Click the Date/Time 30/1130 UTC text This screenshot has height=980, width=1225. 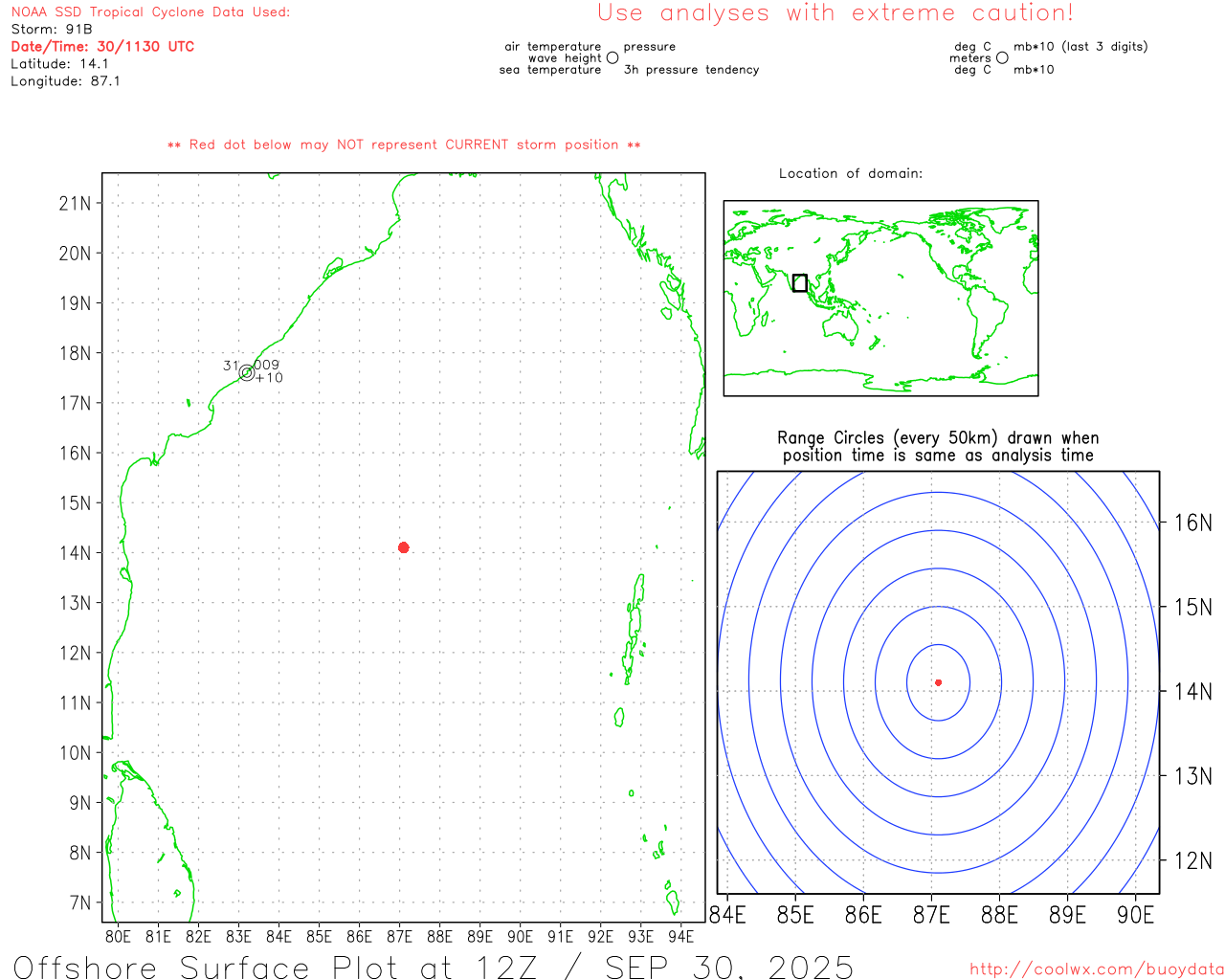tap(102, 47)
